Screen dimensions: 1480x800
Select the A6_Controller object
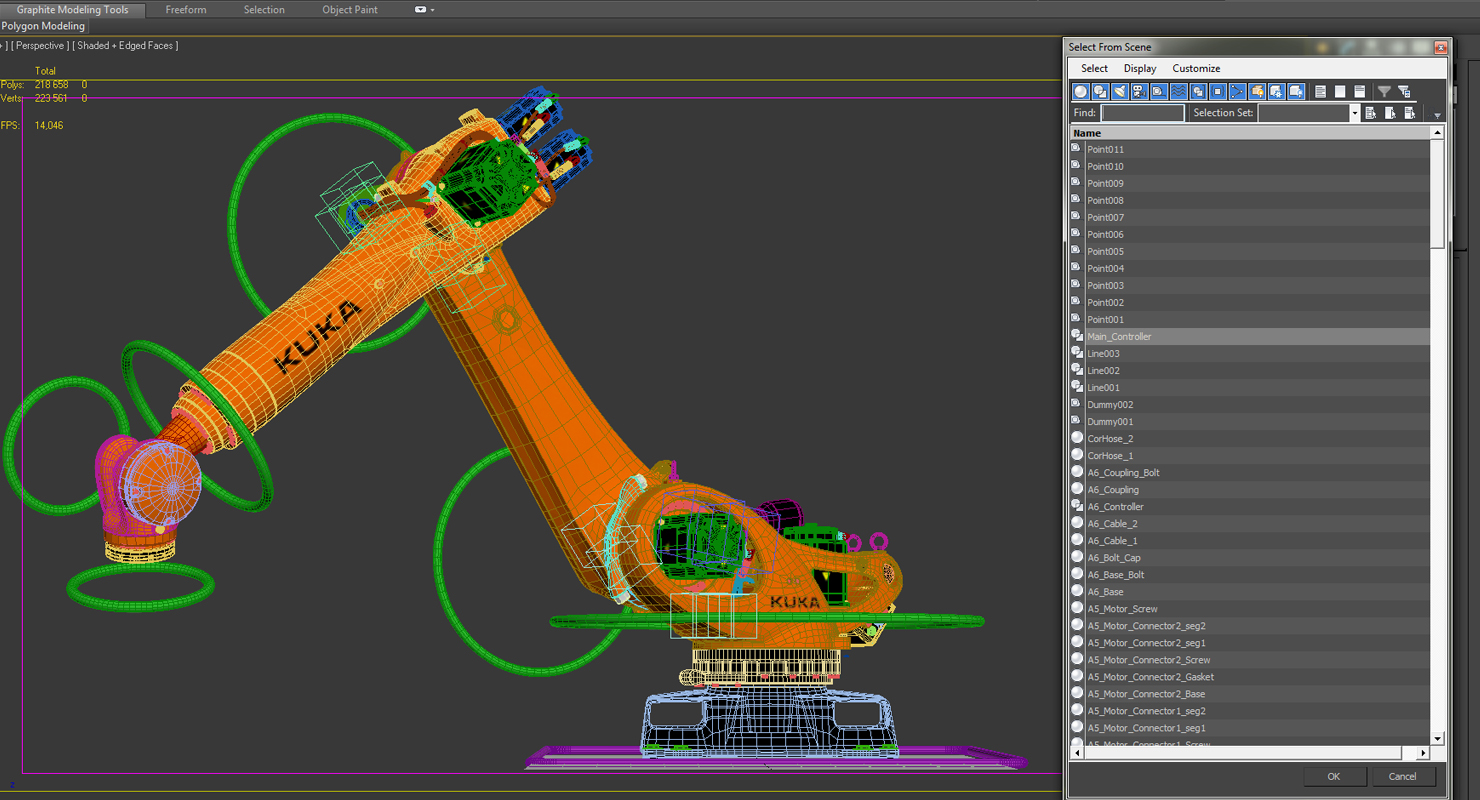pos(1249,507)
